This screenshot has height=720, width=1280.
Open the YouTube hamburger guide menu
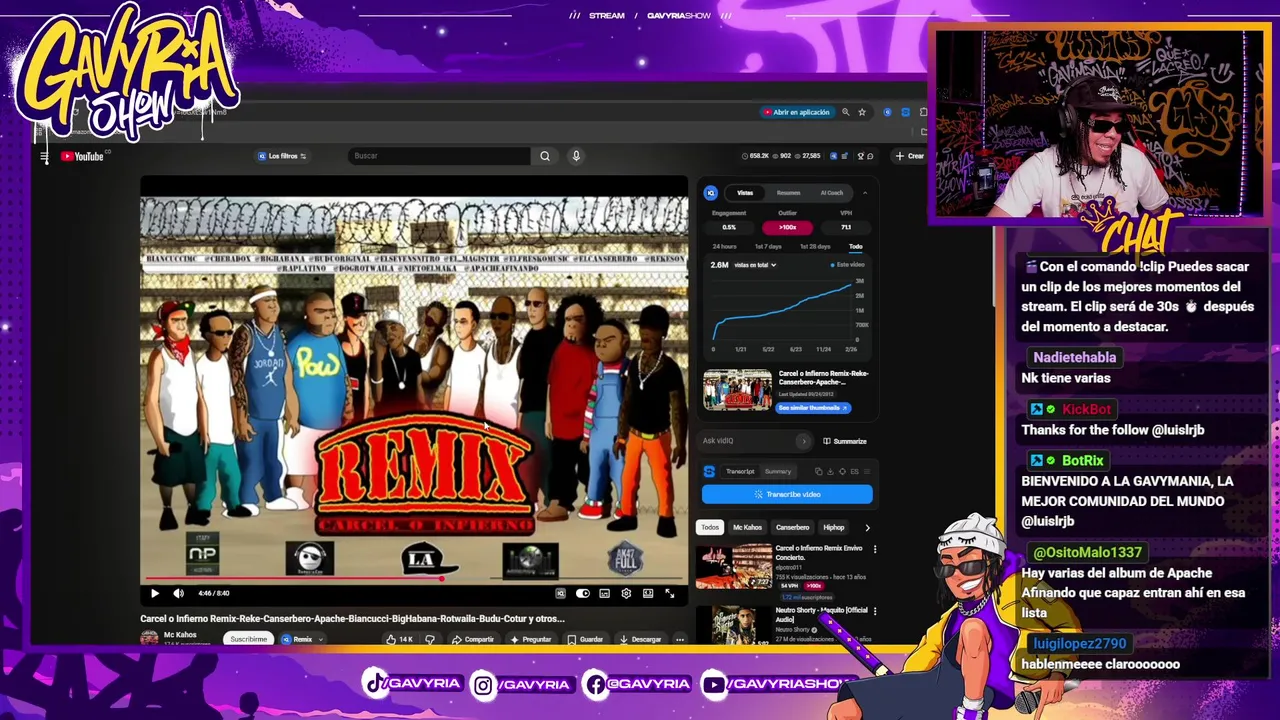pyautogui.click(x=44, y=156)
